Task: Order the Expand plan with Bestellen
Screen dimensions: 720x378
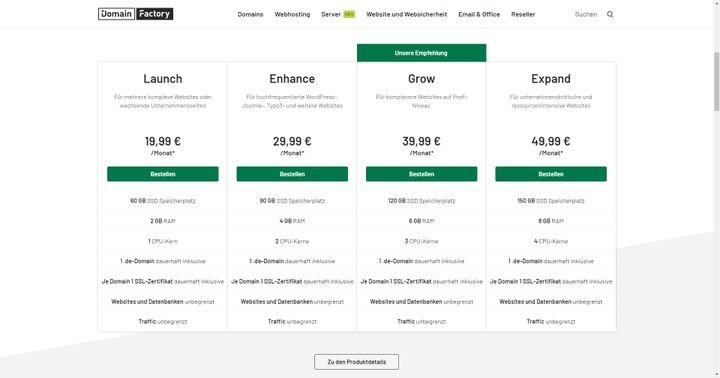Action: (x=551, y=174)
